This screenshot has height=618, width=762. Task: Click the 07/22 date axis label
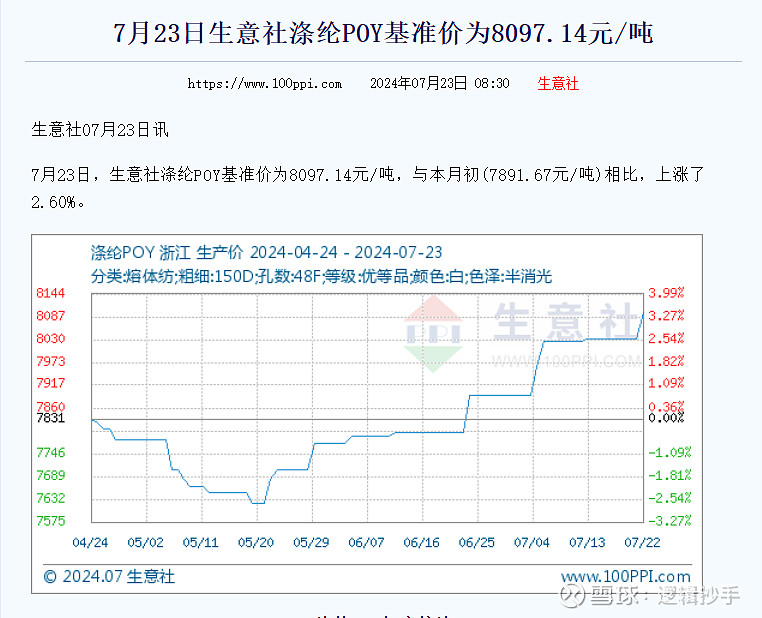coord(642,542)
